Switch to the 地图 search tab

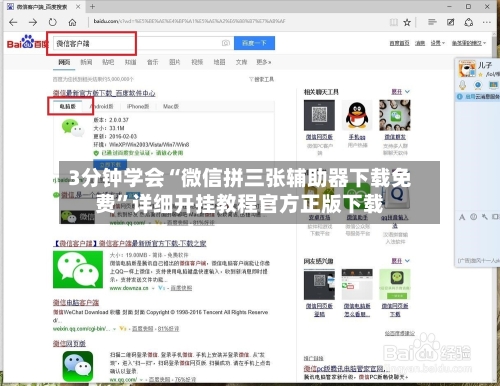(219, 62)
